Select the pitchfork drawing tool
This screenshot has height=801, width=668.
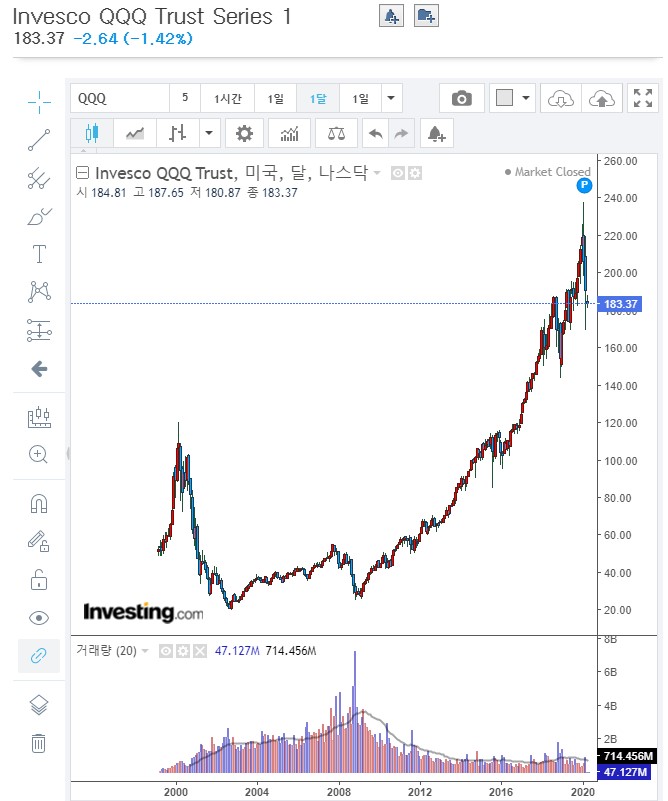coord(39,178)
